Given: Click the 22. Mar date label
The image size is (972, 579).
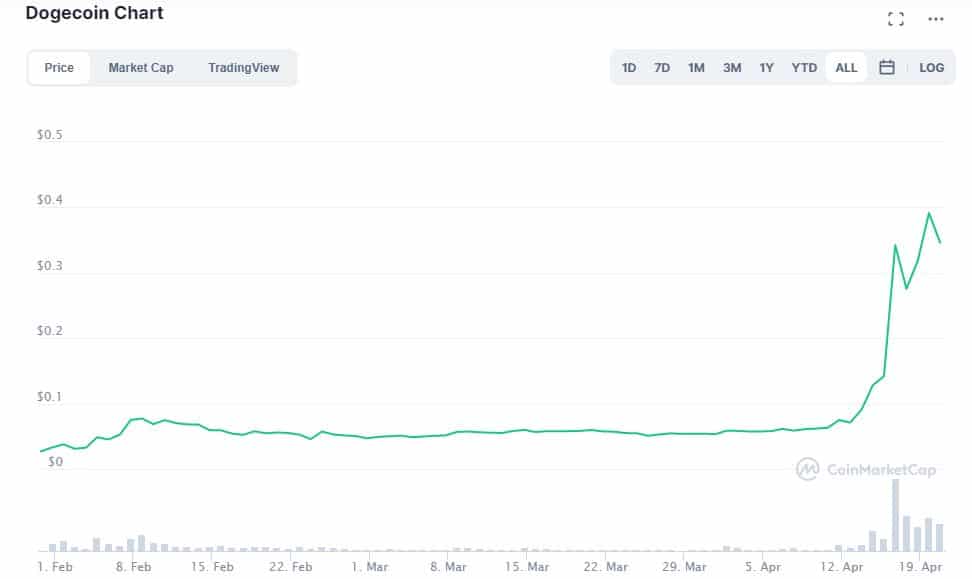Looking at the screenshot, I should 606,567.
